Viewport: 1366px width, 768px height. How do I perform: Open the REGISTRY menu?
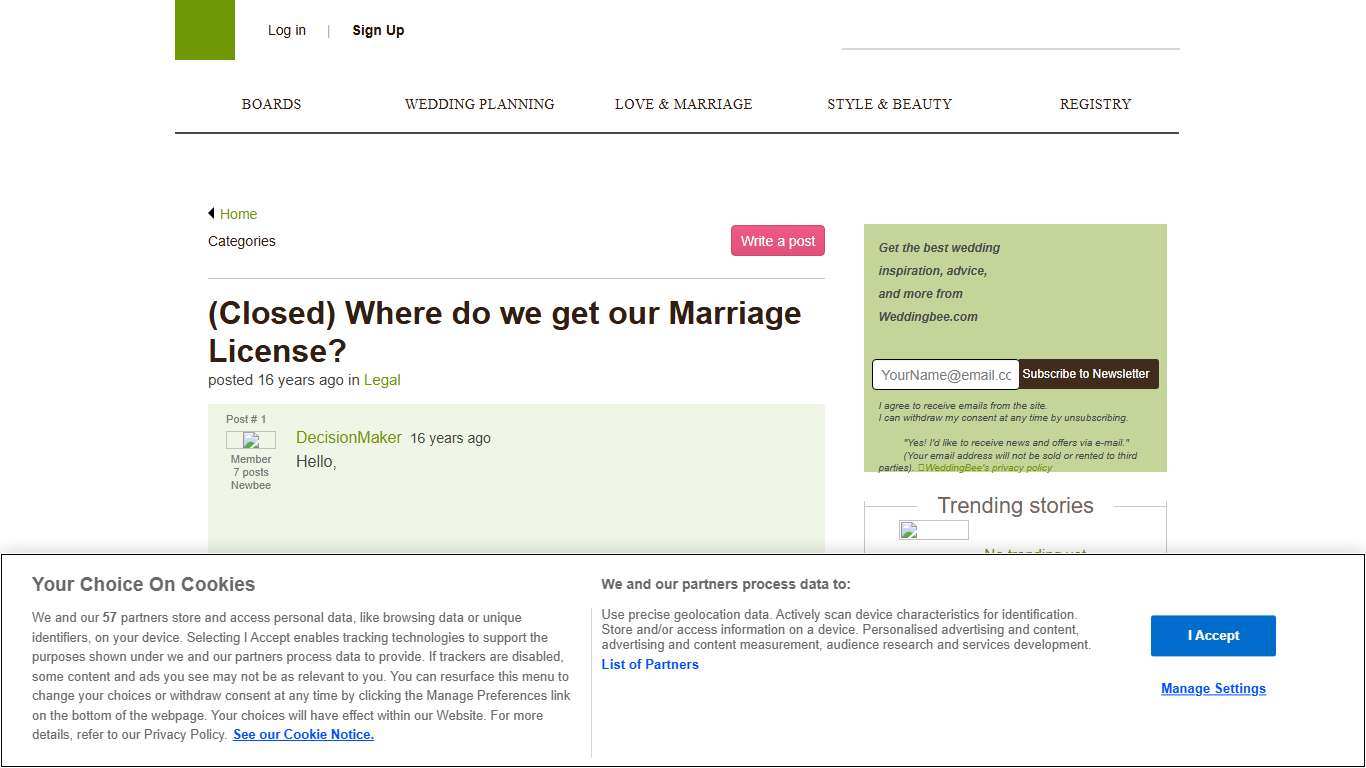pyautogui.click(x=1095, y=104)
